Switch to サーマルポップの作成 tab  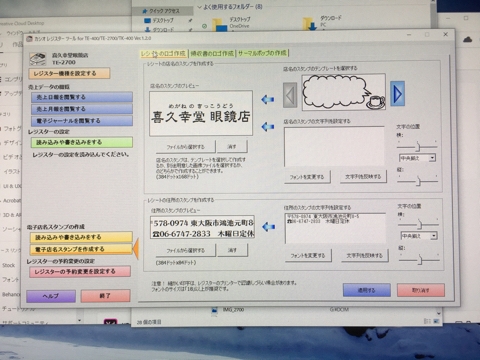262,53
